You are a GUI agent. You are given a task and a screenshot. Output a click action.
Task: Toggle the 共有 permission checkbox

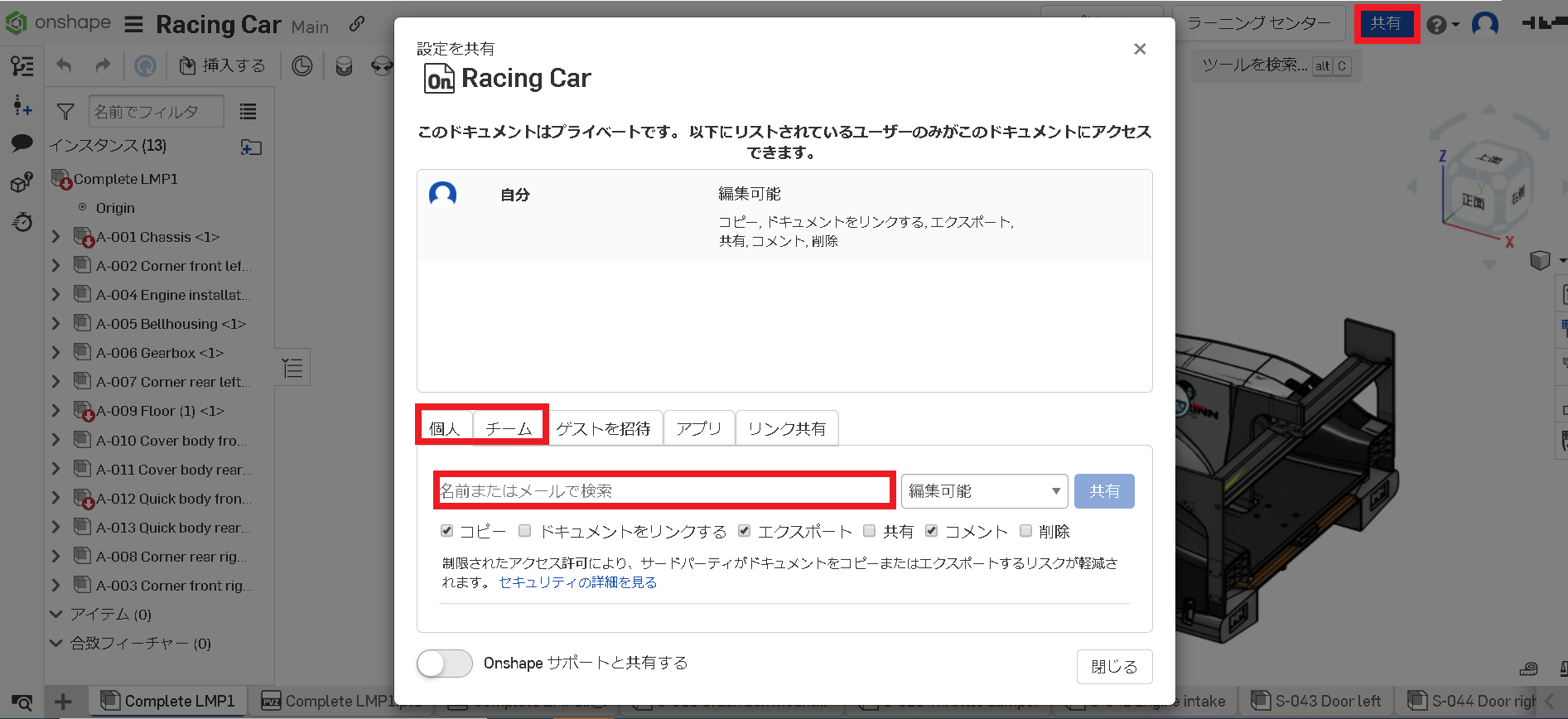[869, 531]
